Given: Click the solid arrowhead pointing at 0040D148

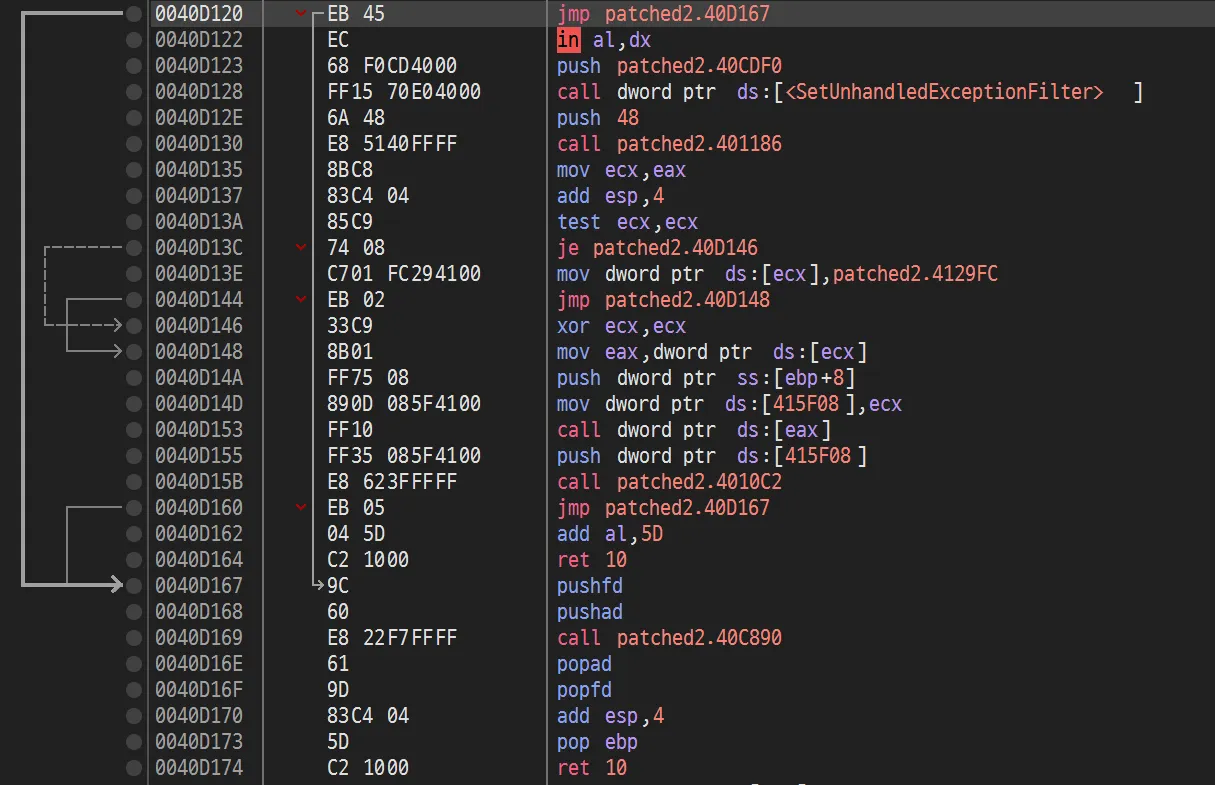Looking at the screenshot, I should click(x=115, y=351).
